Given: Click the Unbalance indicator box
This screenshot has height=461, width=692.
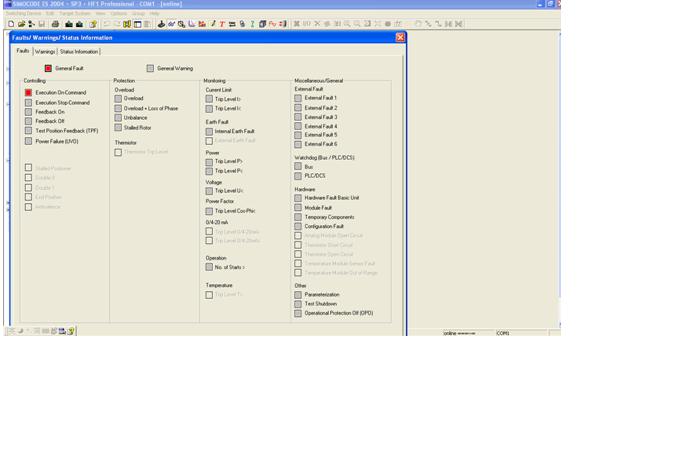Looking at the screenshot, I should click(118, 118).
